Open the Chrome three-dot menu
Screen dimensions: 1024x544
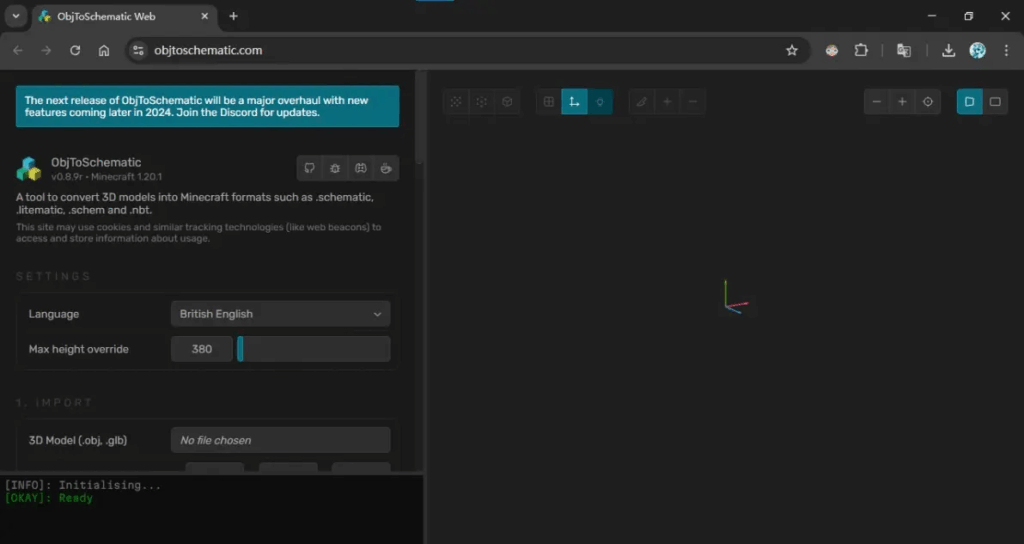point(1006,50)
